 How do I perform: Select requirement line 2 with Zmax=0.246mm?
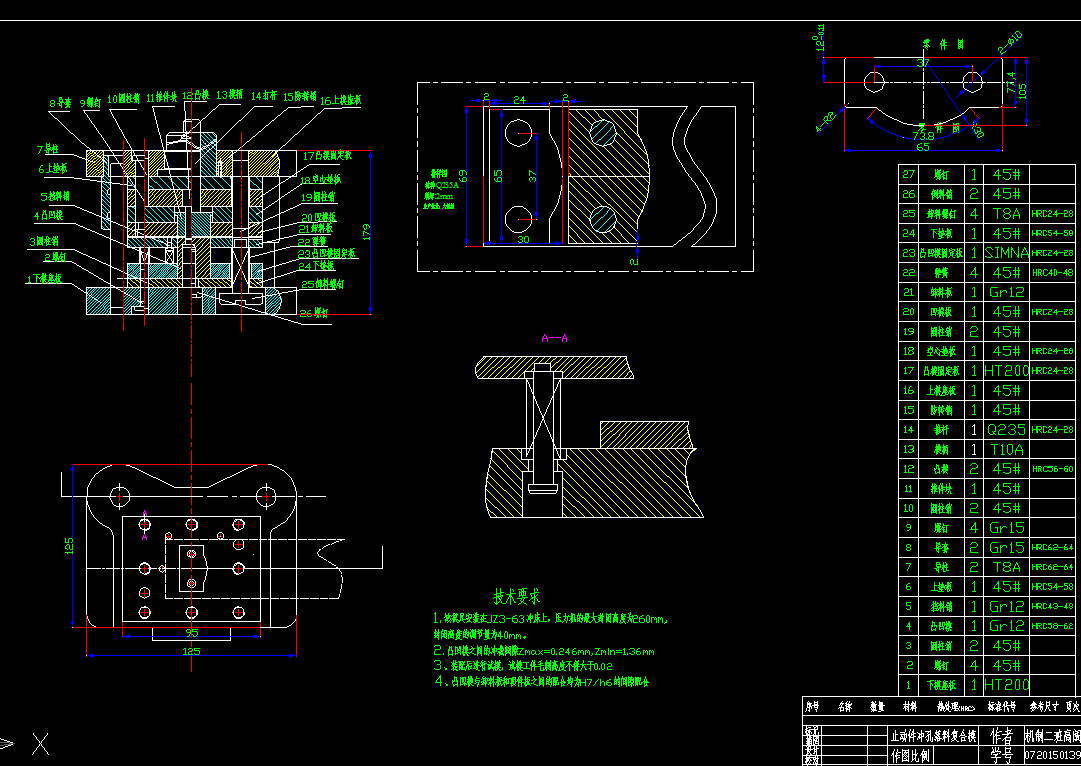(x=544, y=650)
